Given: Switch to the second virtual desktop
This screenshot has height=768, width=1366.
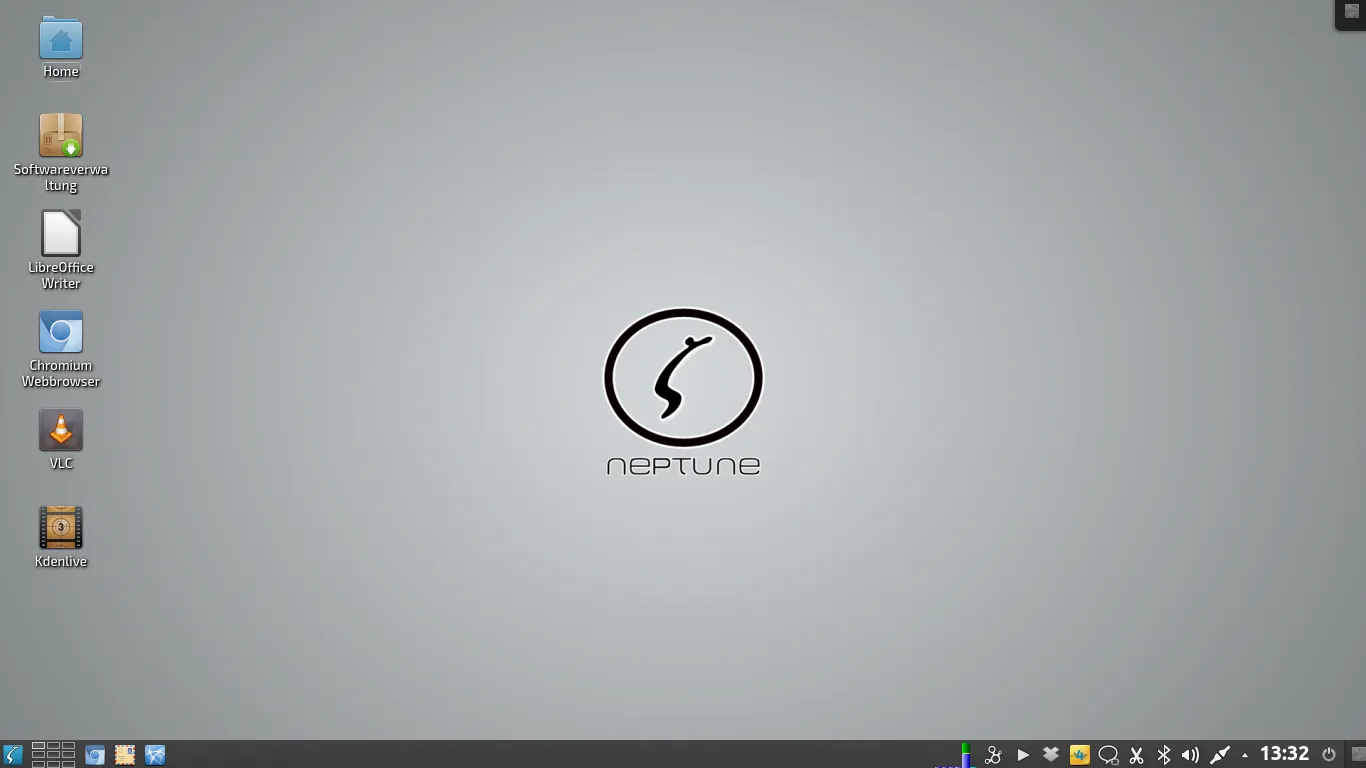Looking at the screenshot, I should click(x=53, y=747).
